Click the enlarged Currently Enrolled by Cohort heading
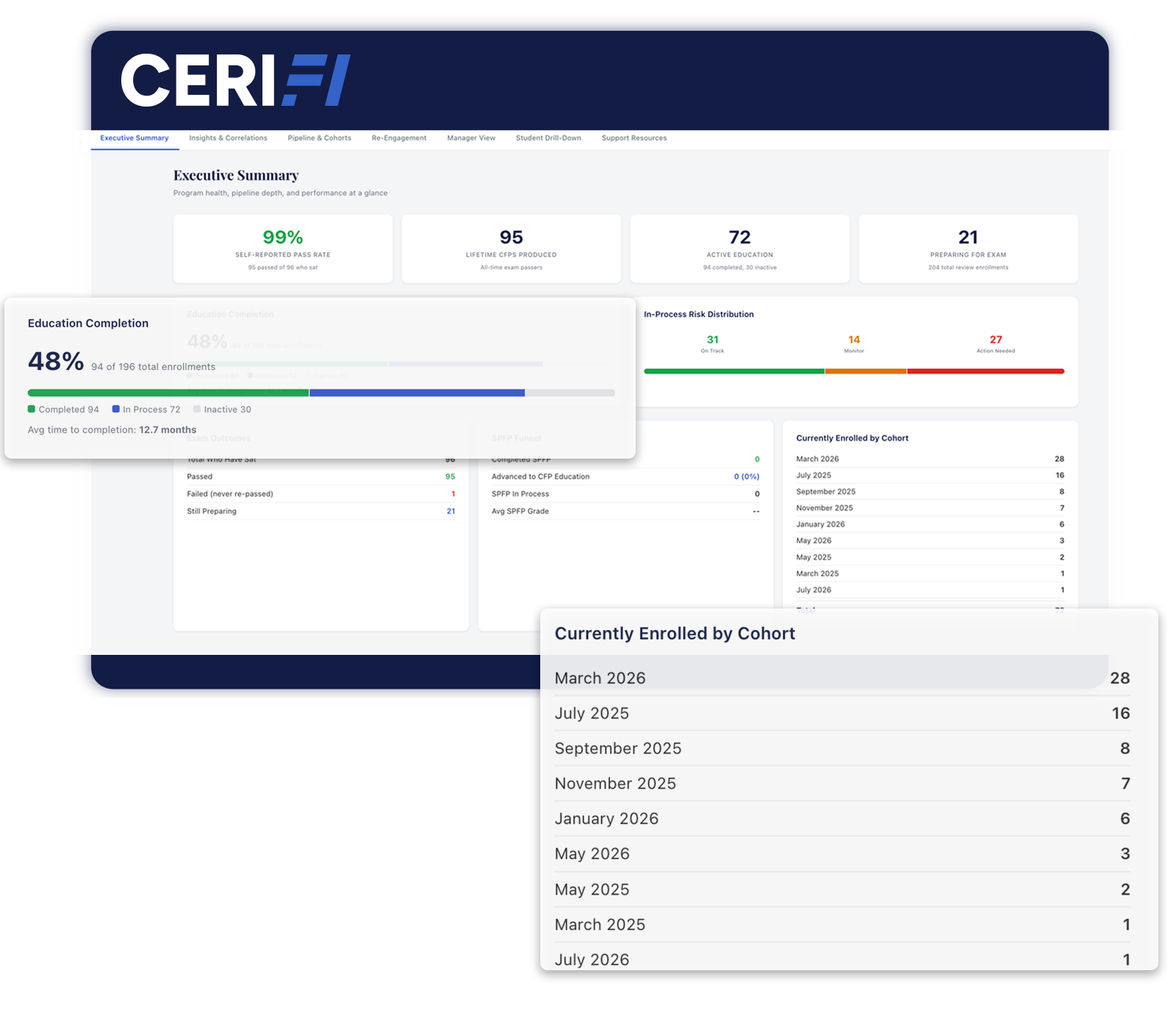 click(675, 634)
